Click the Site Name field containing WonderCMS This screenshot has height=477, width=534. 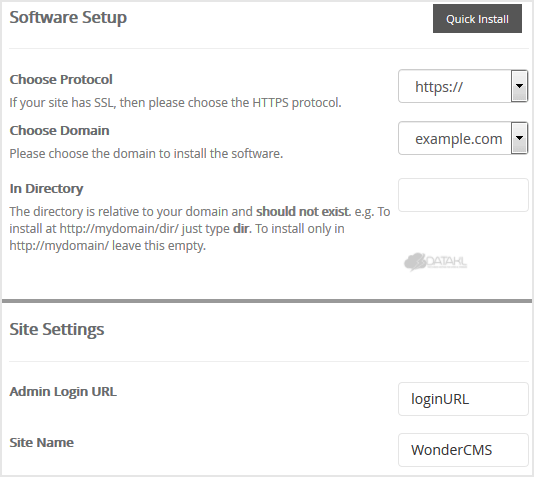point(463,450)
